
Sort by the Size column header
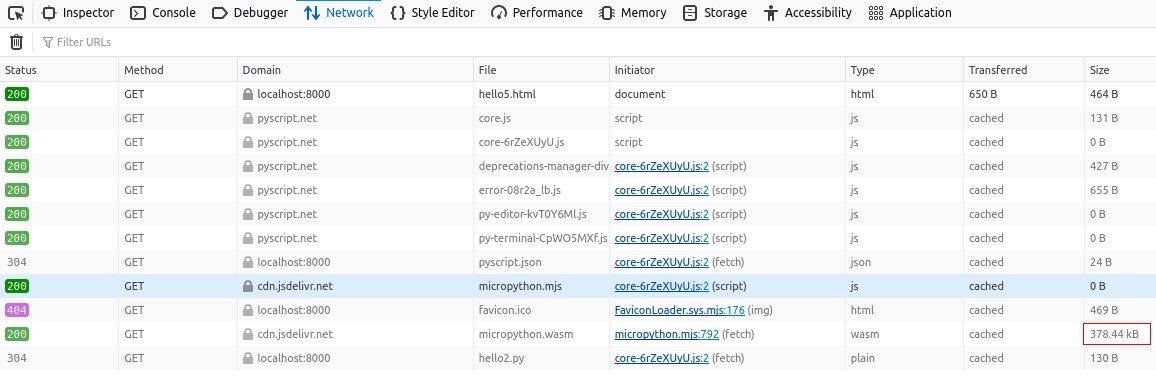(x=1120, y=70)
